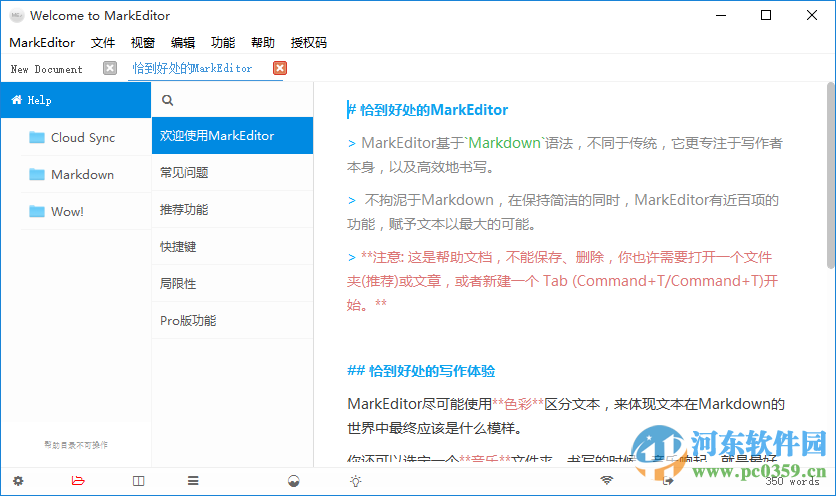
Task: Open the 文件 menu
Action: (103, 43)
